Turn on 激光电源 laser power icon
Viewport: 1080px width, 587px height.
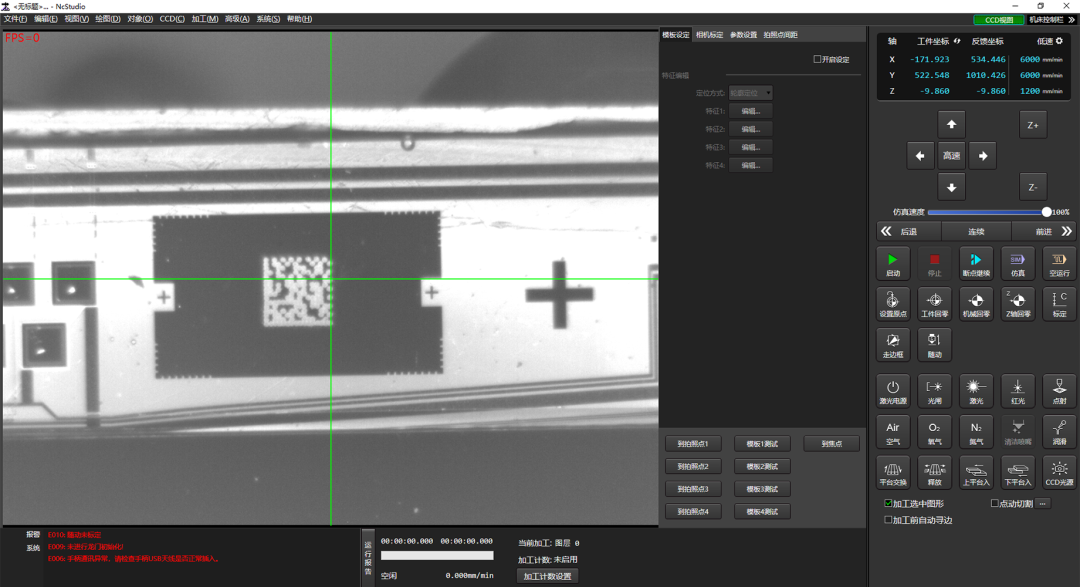(x=892, y=391)
